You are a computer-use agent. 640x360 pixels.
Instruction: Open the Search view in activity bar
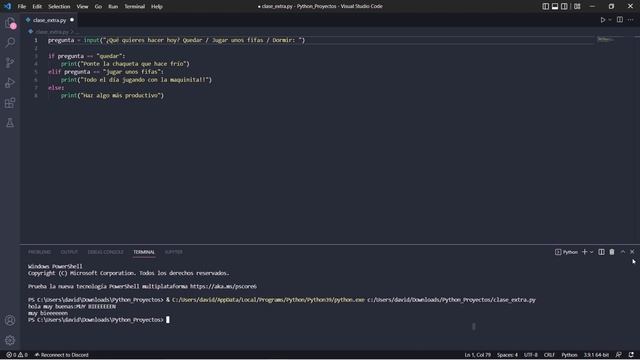(10, 42)
